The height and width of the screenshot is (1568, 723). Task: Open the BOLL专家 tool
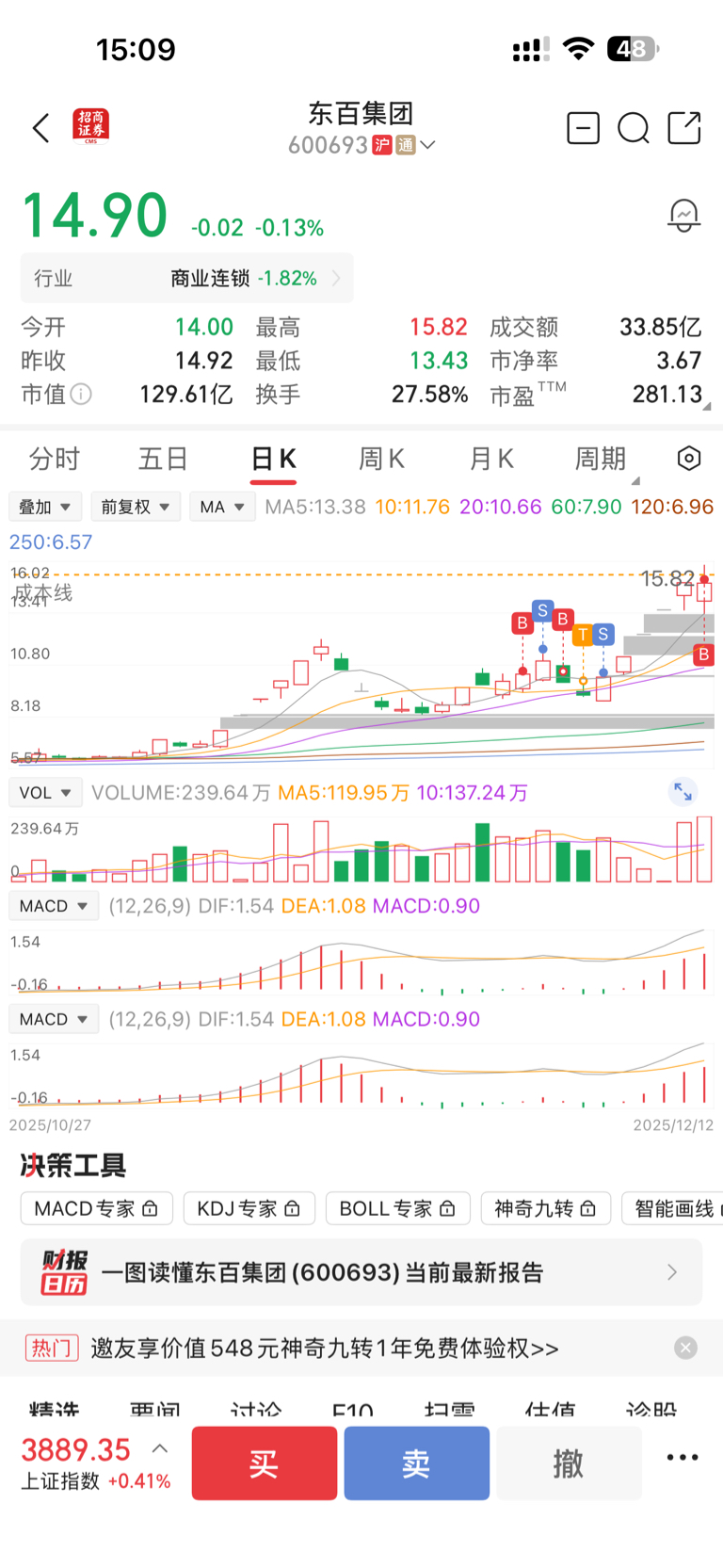pos(397,1208)
